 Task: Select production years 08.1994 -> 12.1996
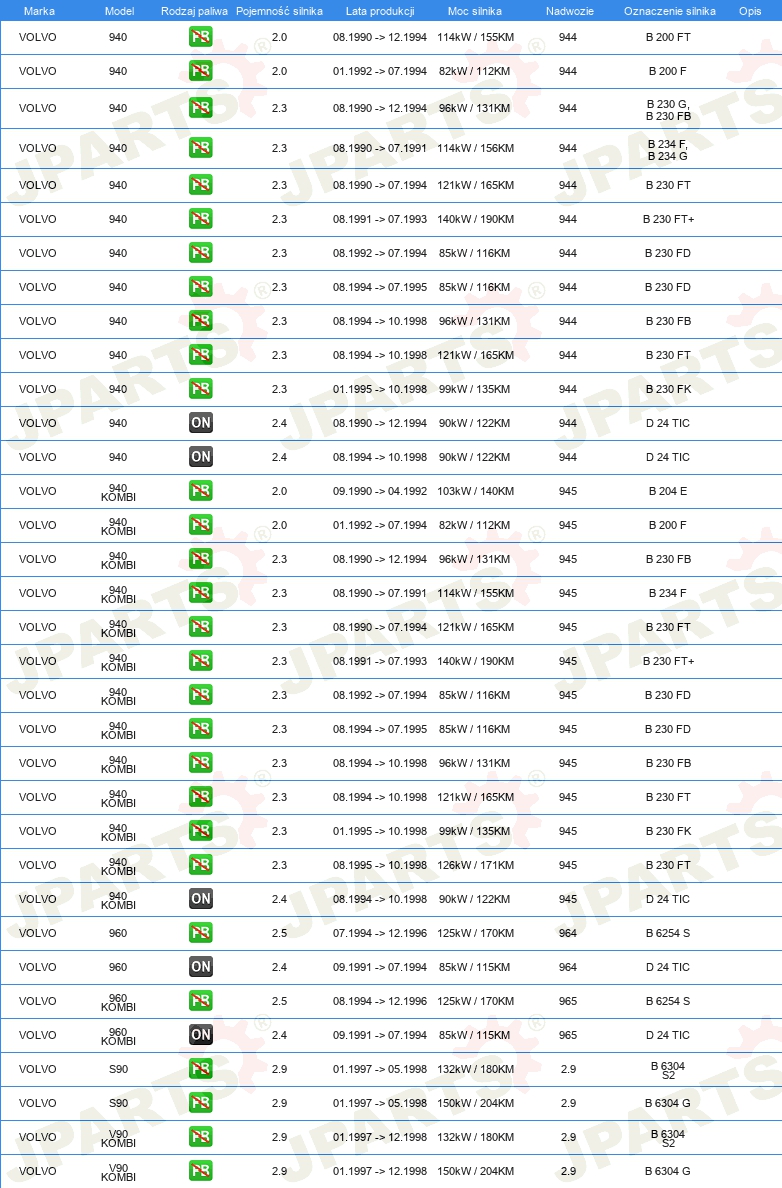coord(380,1001)
